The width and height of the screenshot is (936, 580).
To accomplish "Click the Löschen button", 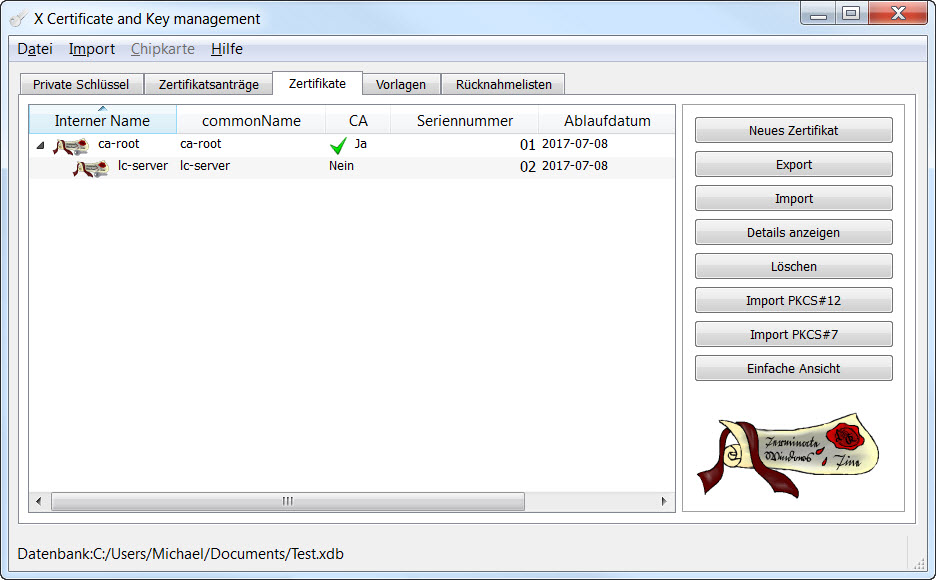I will pos(793,267).
